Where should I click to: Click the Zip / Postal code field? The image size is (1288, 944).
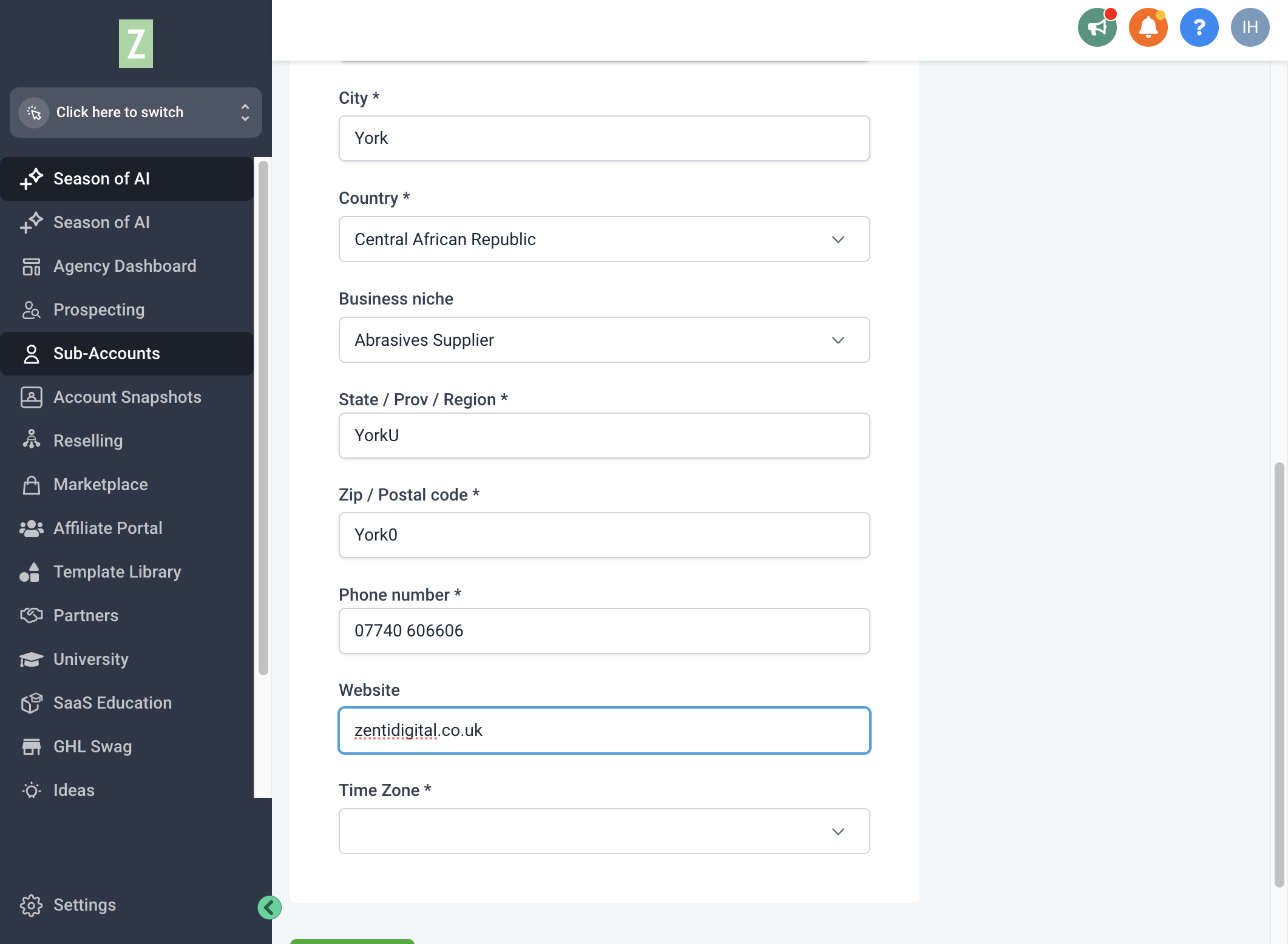(604, 535)
